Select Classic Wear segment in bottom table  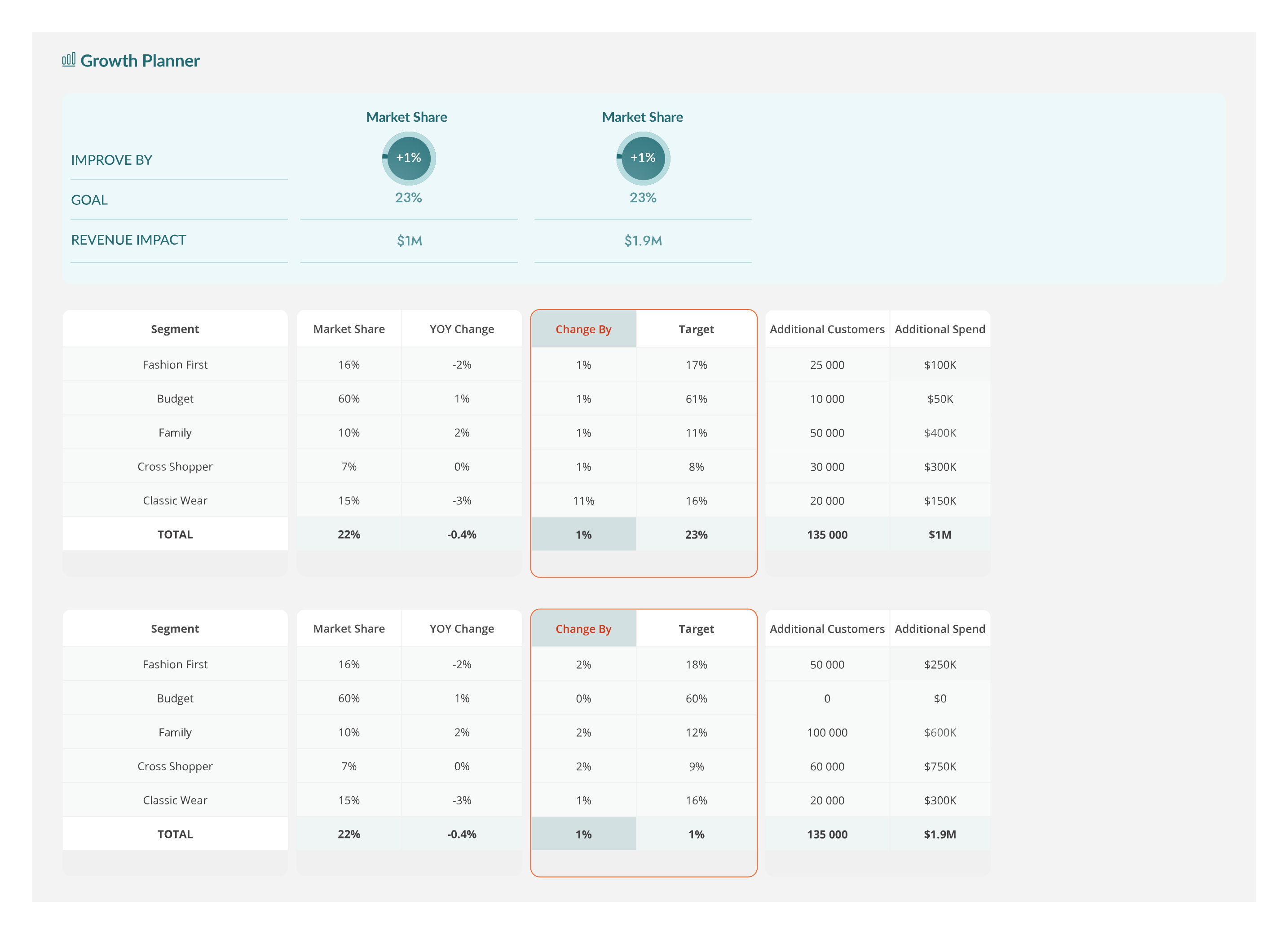pos(175,800)
